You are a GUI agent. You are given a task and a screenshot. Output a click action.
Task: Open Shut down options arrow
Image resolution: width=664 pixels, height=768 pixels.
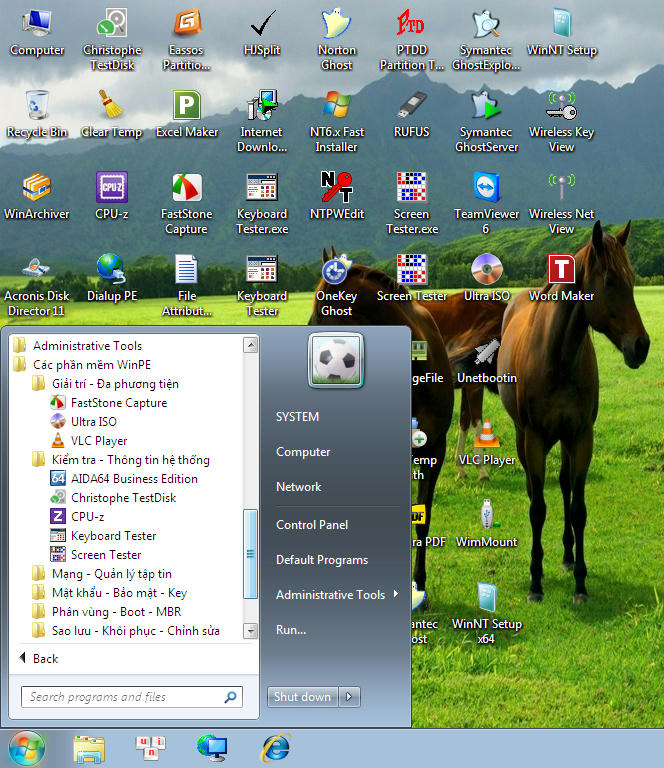coord(349,696)
